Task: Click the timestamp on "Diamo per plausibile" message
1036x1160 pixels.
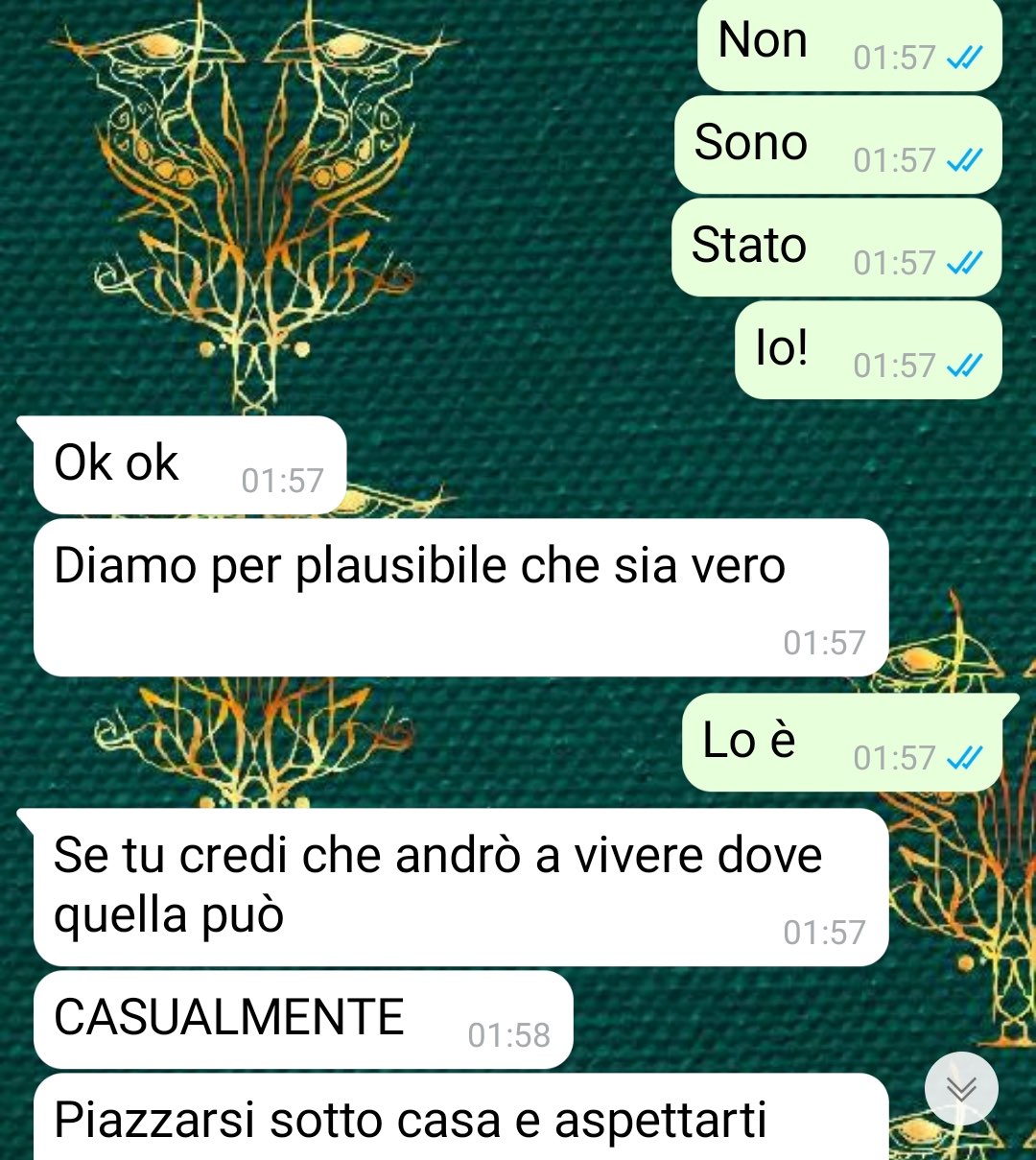Action: (825, 644)
